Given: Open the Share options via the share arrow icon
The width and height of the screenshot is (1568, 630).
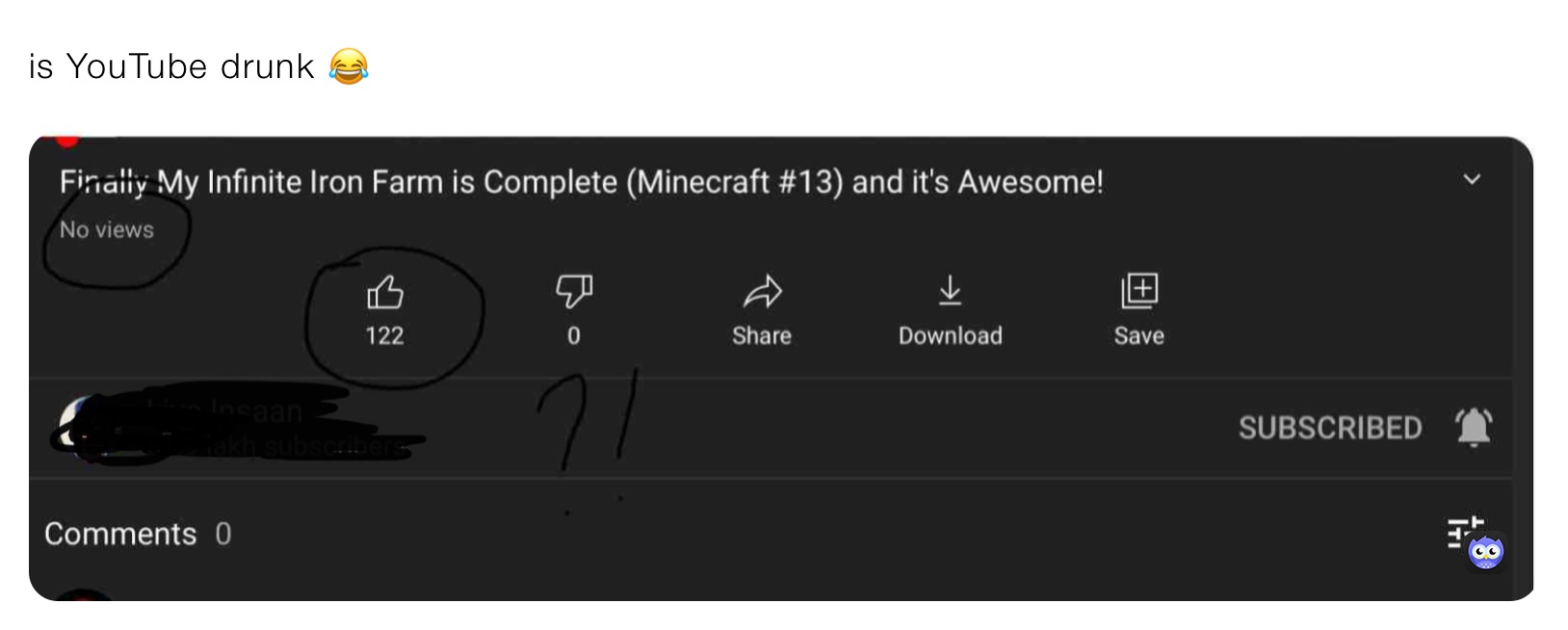Looking at the screenshot, I should (x=761, y=291).
